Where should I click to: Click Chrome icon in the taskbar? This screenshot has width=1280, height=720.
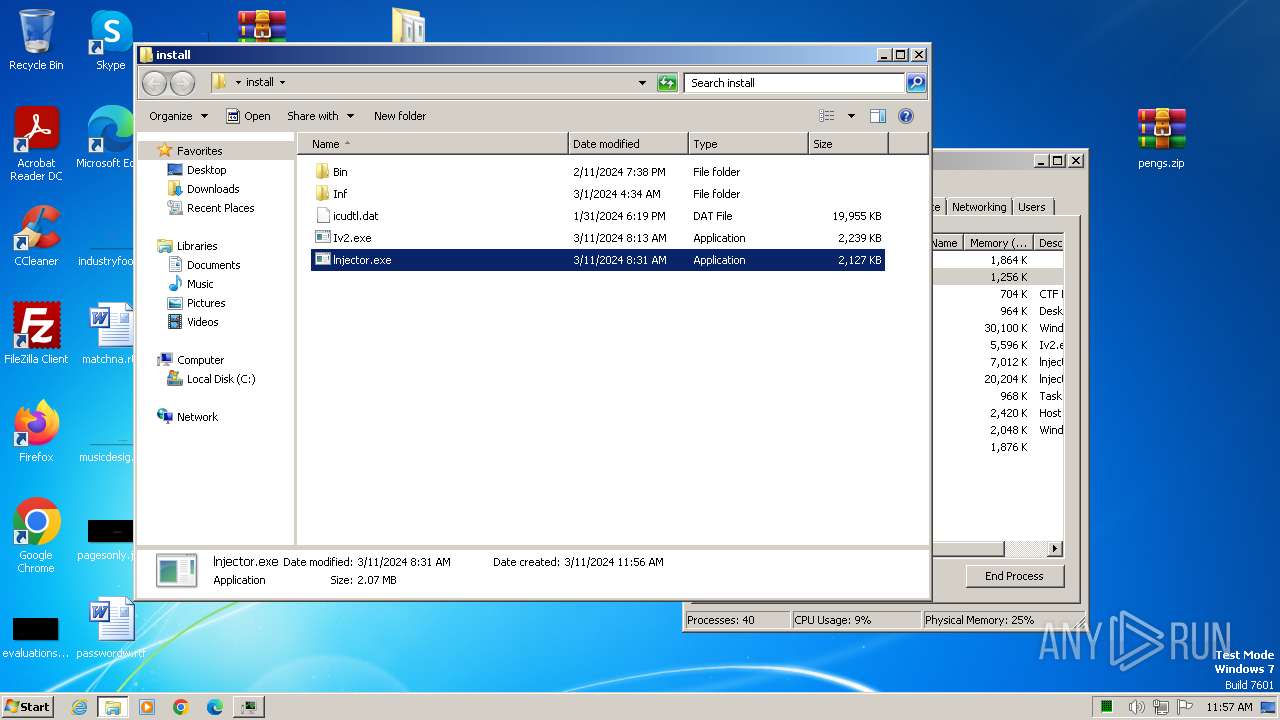(x=180, y=707)
